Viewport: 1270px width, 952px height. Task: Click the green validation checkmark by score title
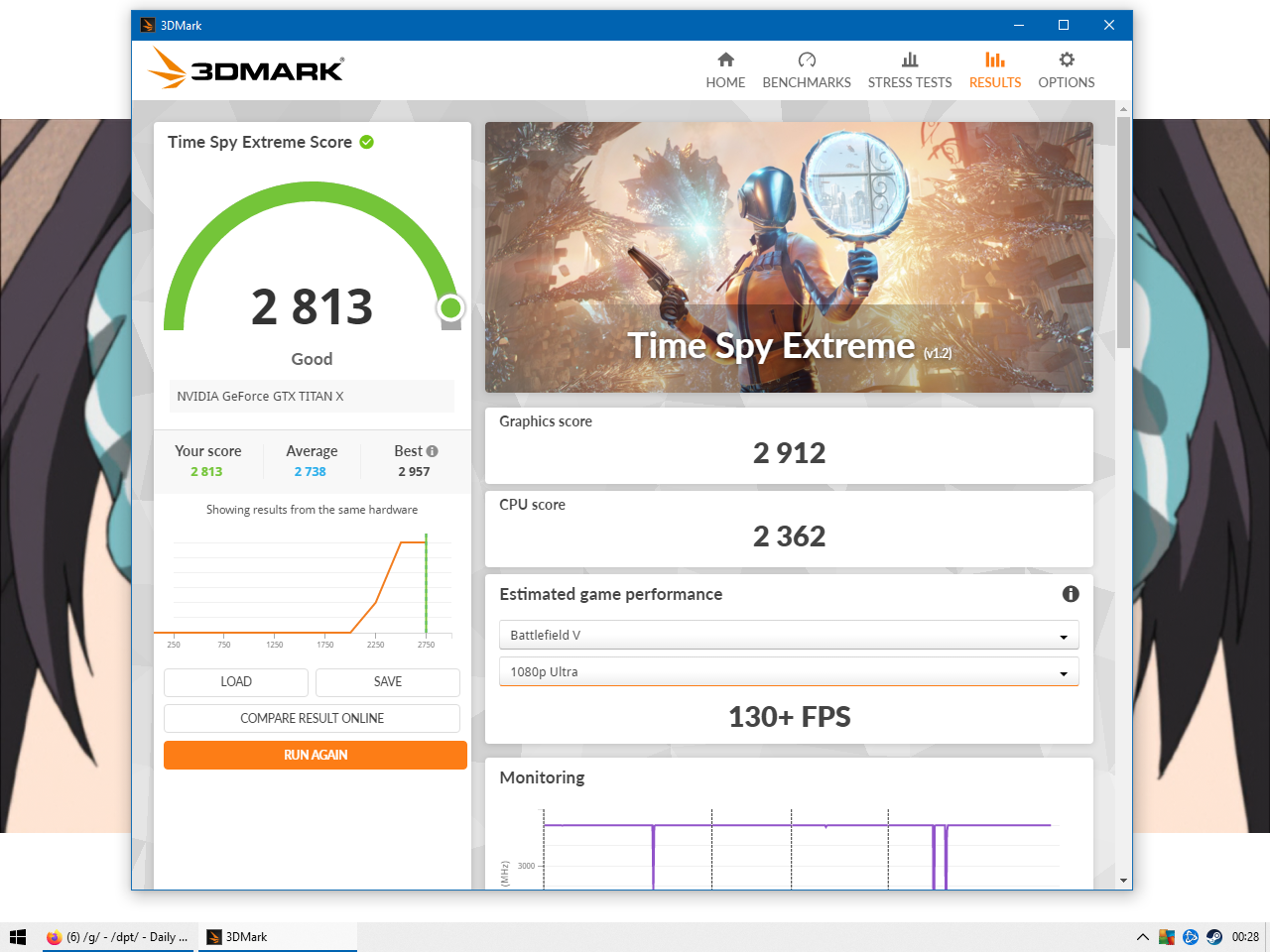pyautogui.click(x=367, y=142)
